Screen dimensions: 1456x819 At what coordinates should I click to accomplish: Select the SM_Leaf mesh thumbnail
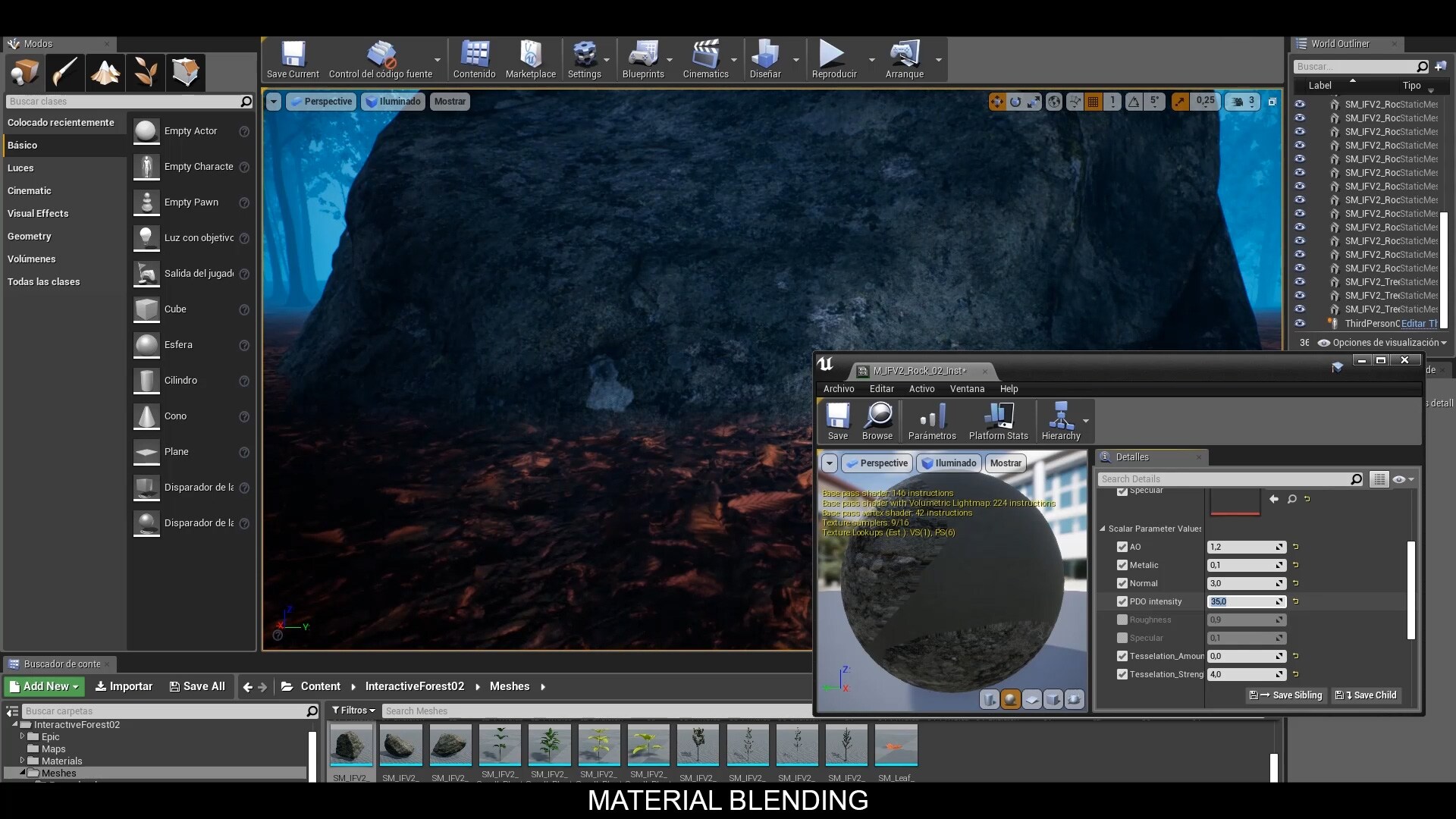[896, 745]
